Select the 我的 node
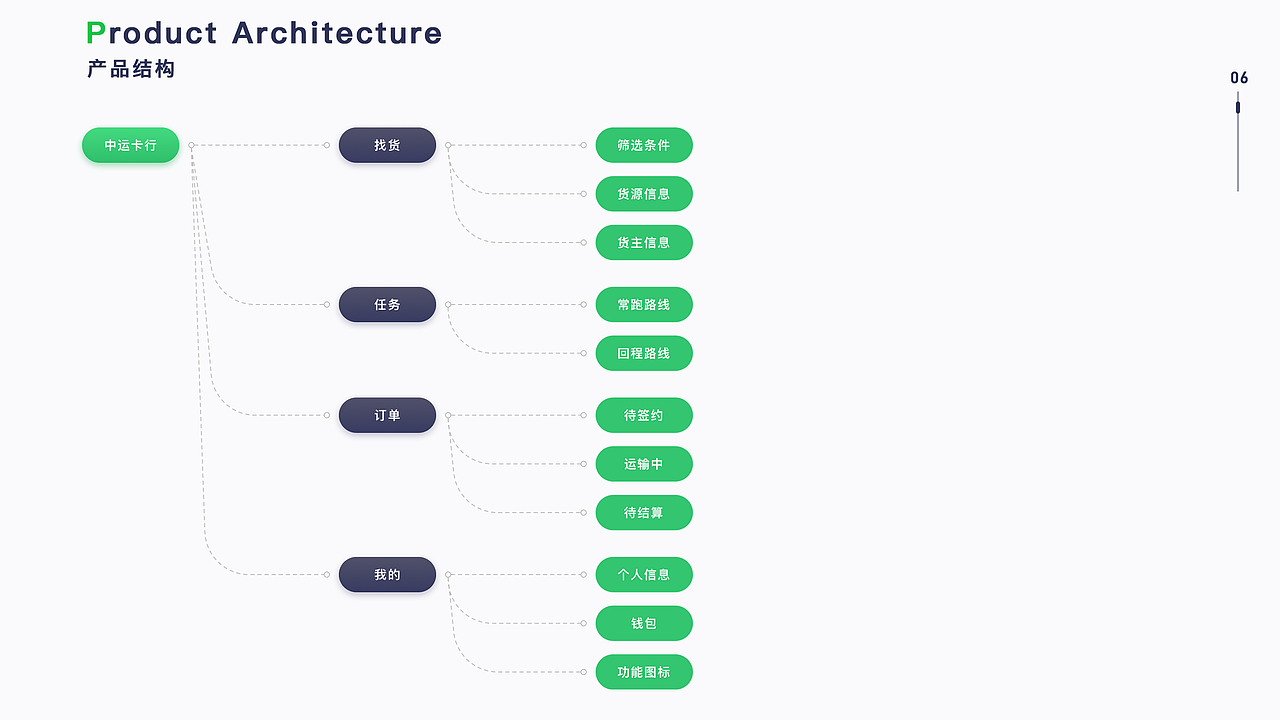Image resolution: width=1280 pixels, height=720 pixels. [x=387, y=575]
